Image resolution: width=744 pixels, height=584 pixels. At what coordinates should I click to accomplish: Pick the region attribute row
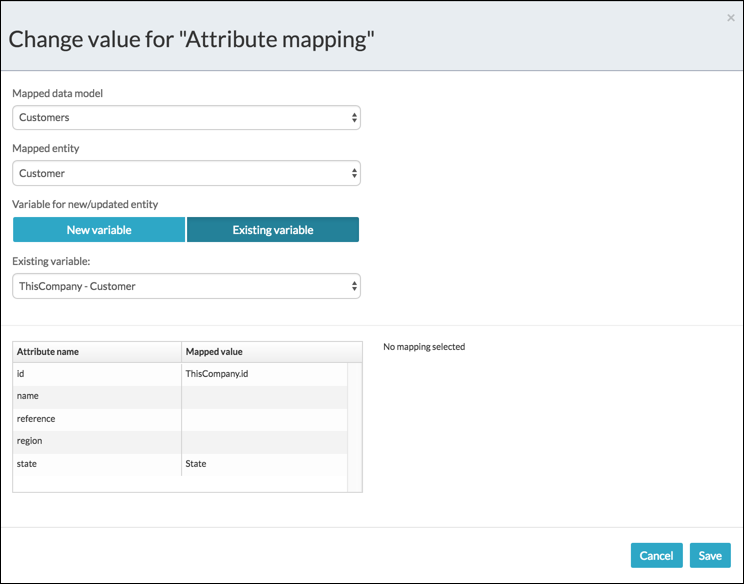coord(97,441)
